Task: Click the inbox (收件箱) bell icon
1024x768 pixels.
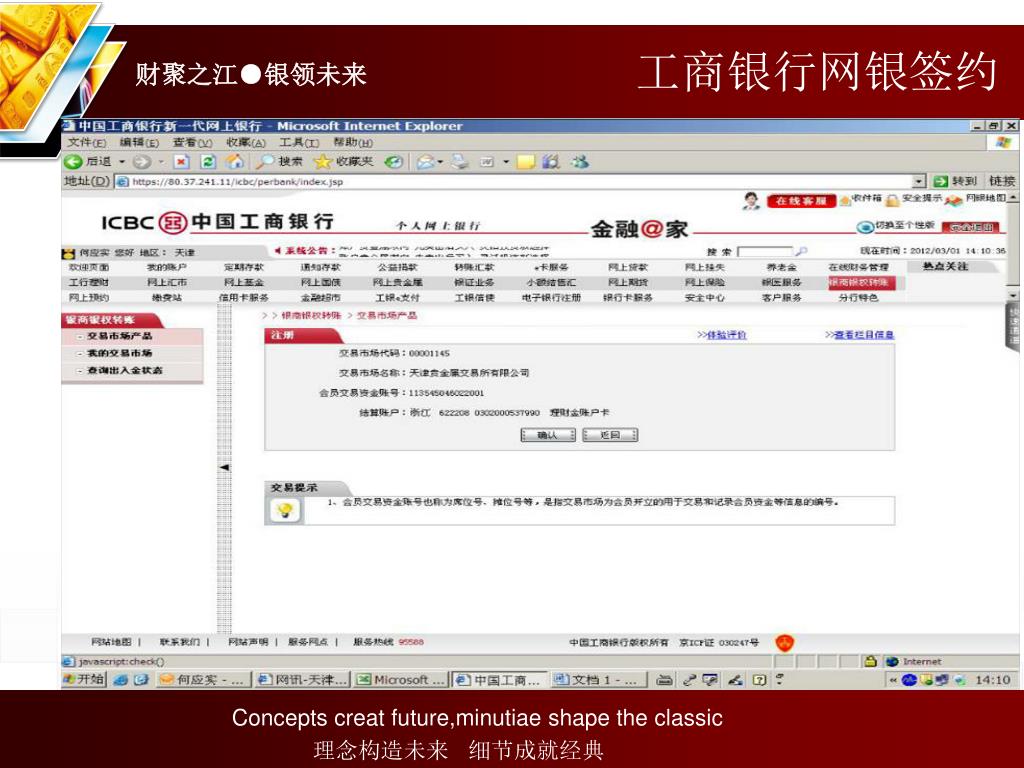Action: coord(845,200)
